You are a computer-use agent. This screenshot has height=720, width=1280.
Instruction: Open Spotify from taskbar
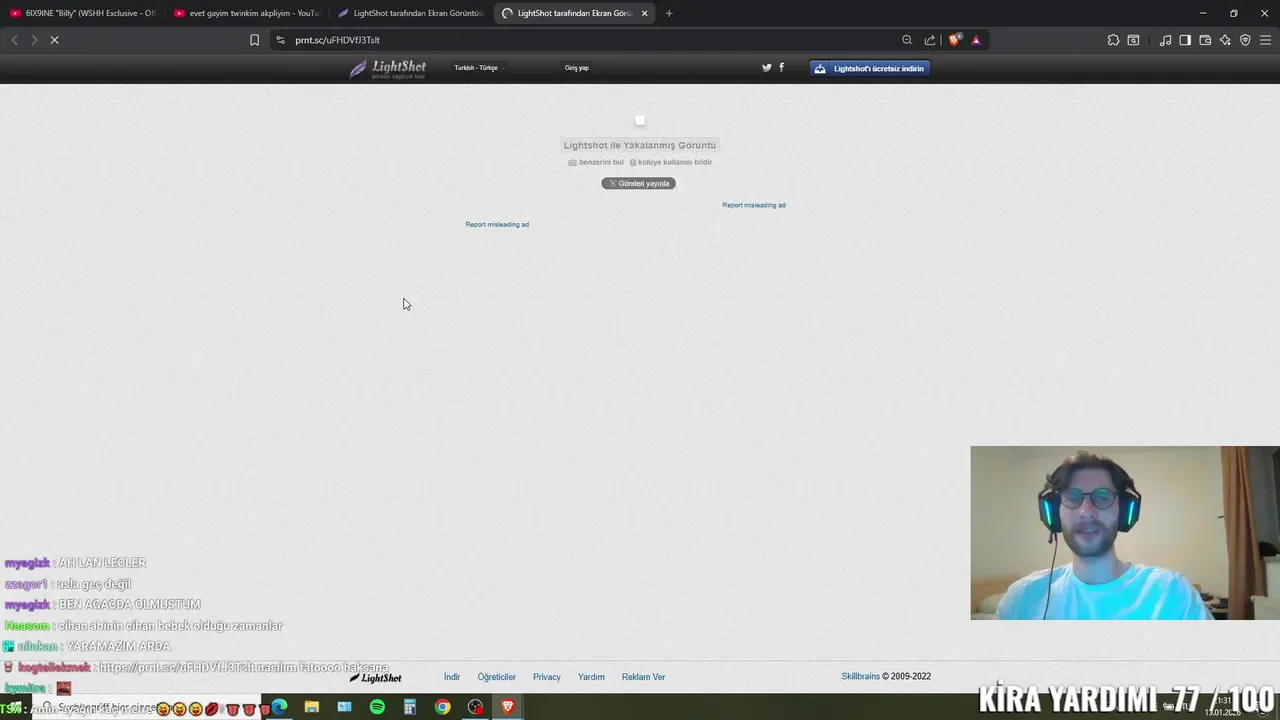(x=377, y=707)
